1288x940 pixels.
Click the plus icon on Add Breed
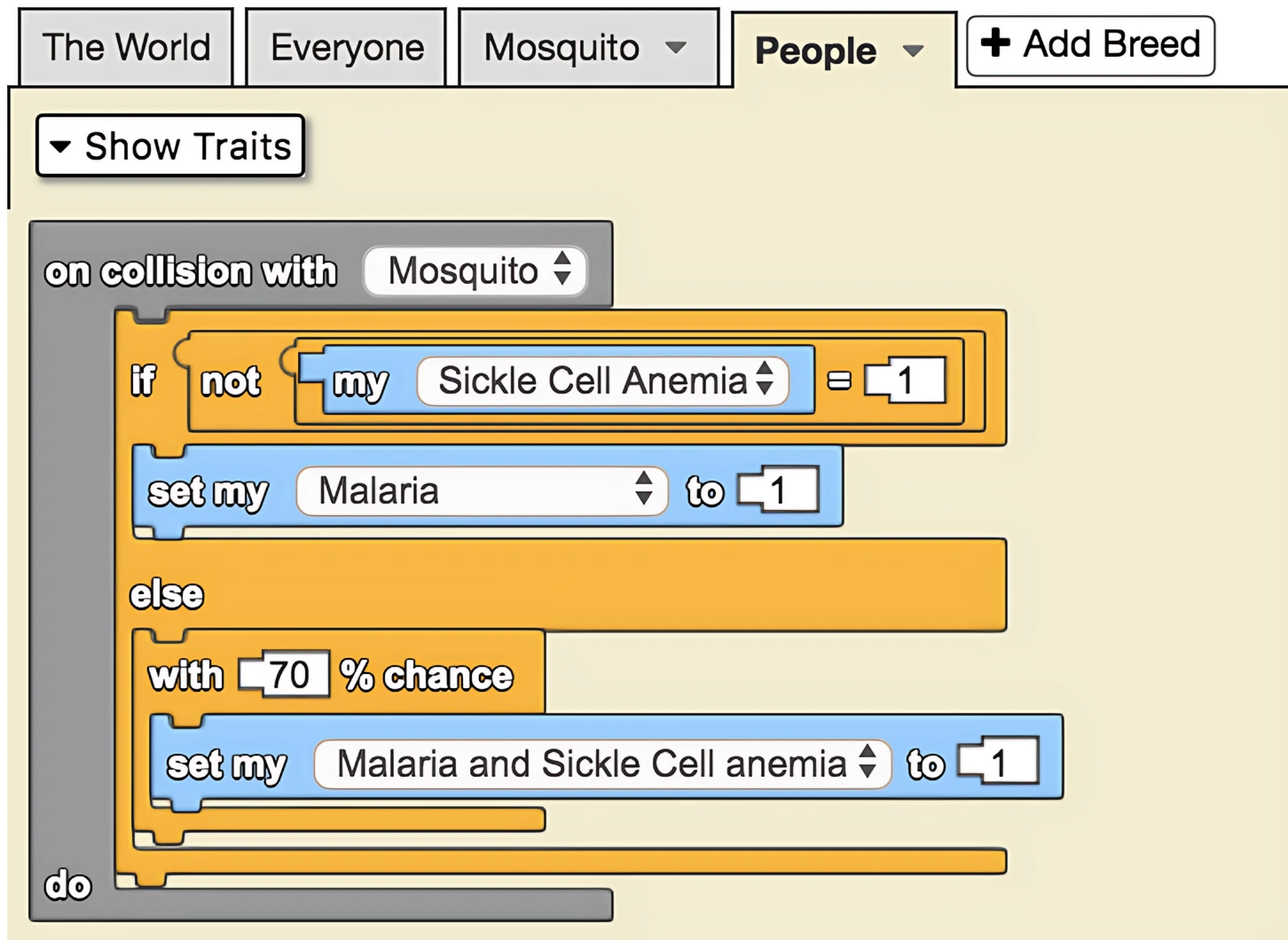click(x=995, y=43)
